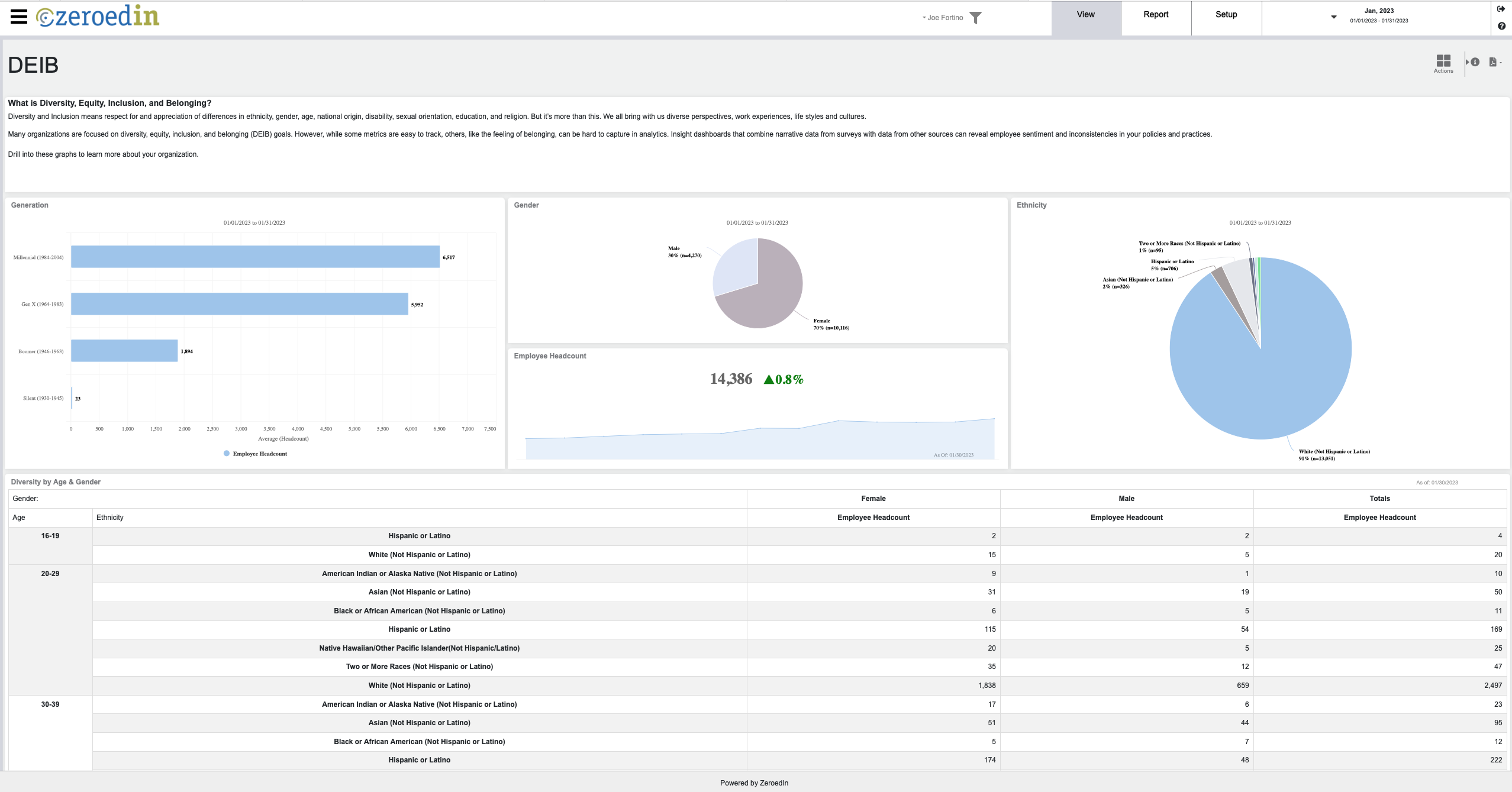Click the Powered by ZeroedIn link
1512x792 pixels.
[754, 783]
